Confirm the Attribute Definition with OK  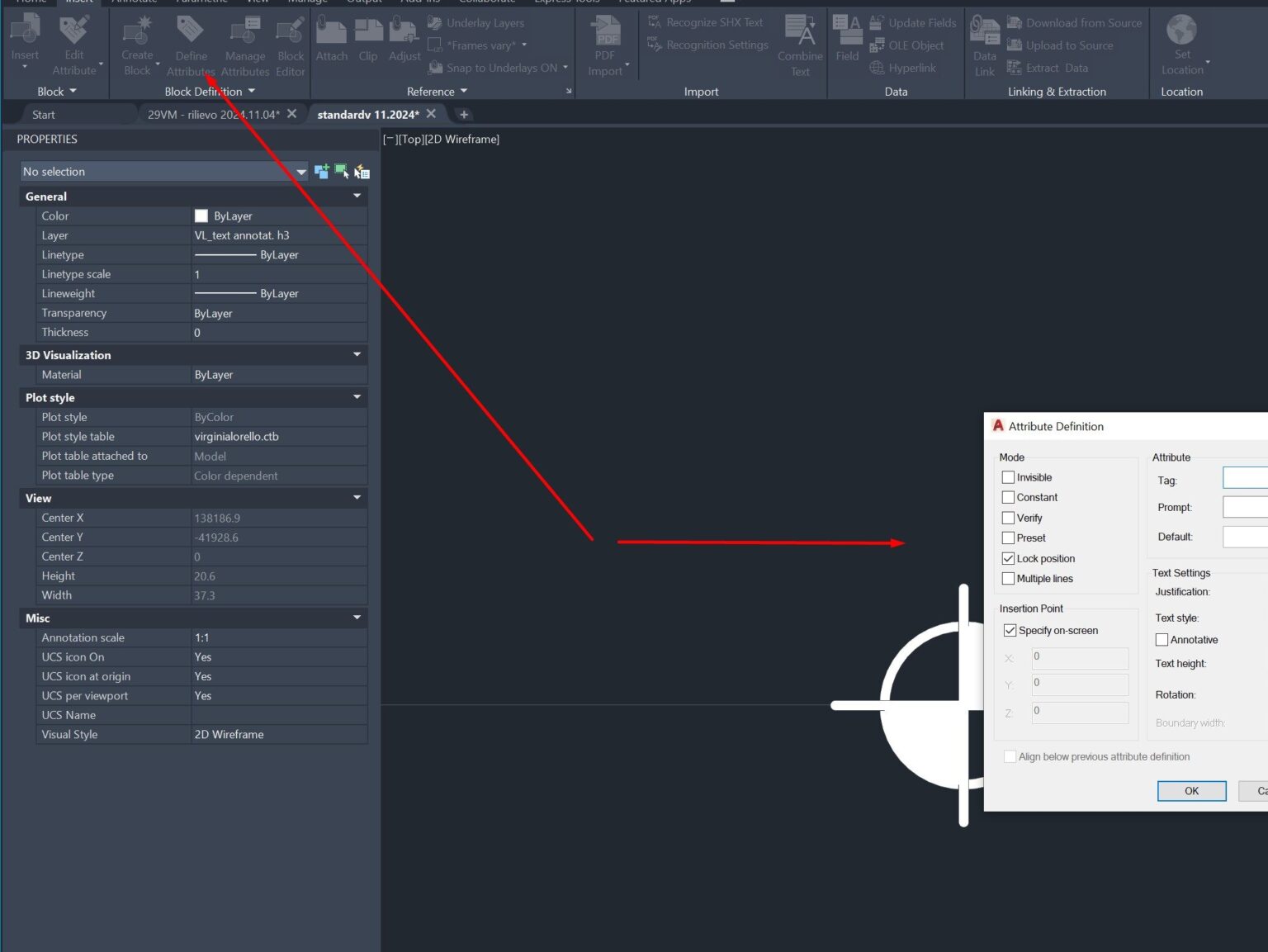(x=1191, y=790)
